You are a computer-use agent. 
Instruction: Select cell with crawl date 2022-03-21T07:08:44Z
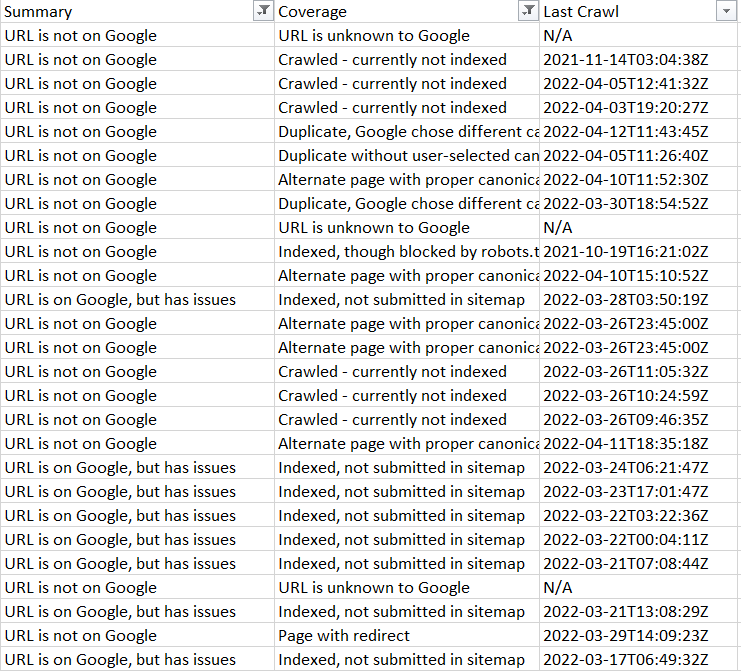point(638,564)
